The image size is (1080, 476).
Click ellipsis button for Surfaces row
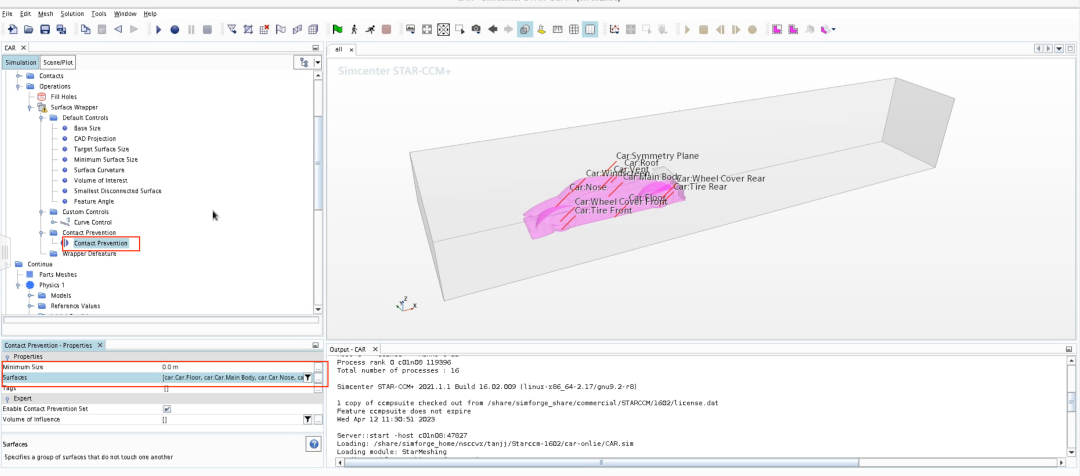click(x=318, y=377)
